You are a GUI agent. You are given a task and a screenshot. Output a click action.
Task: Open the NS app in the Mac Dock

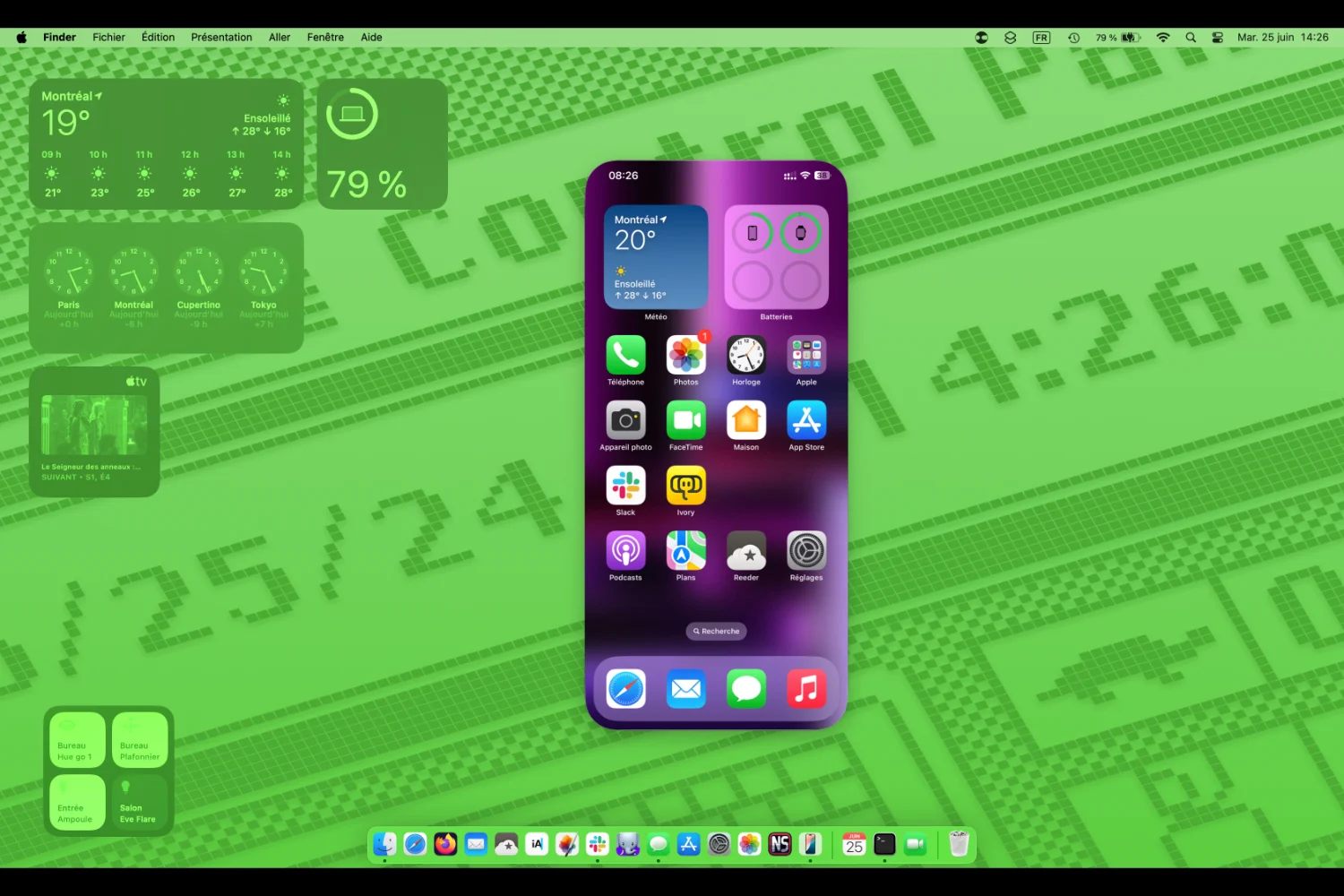(x=780, y=844)
